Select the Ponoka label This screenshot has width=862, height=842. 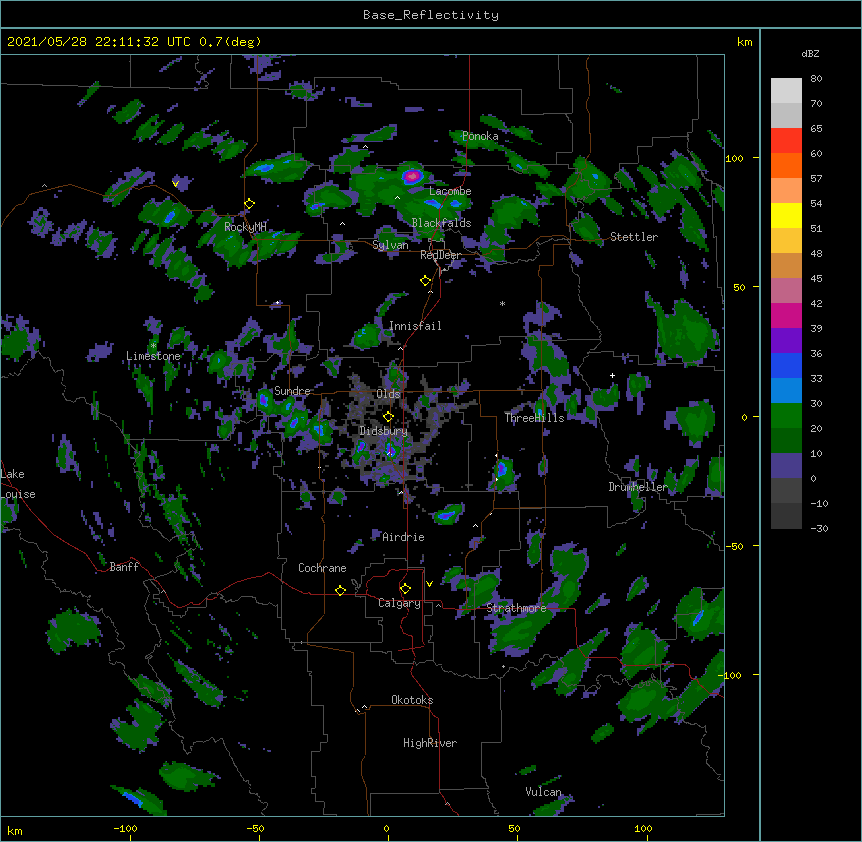point(480,136)
